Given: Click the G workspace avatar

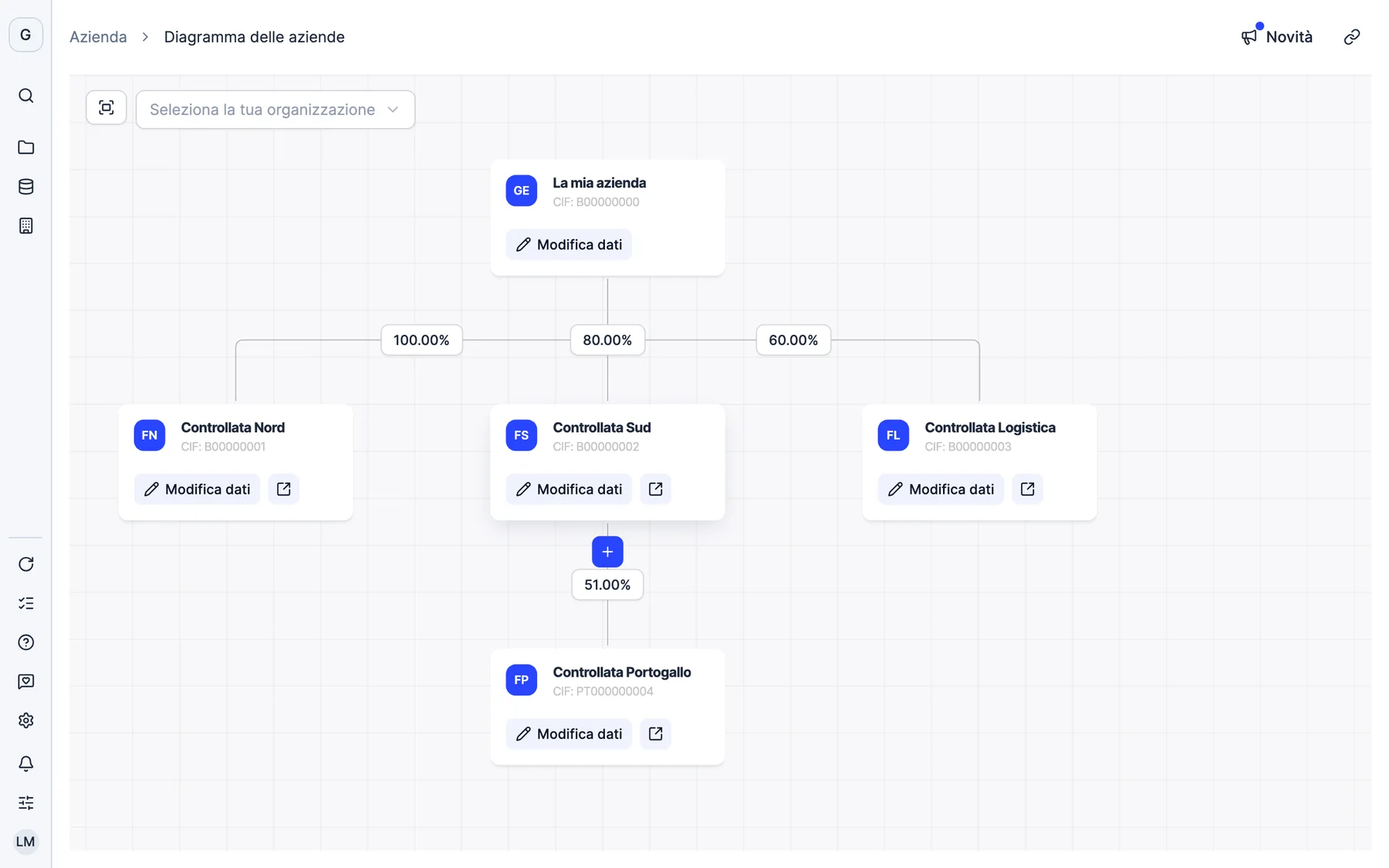Looking at the screenshot, I should click(25, 35).
